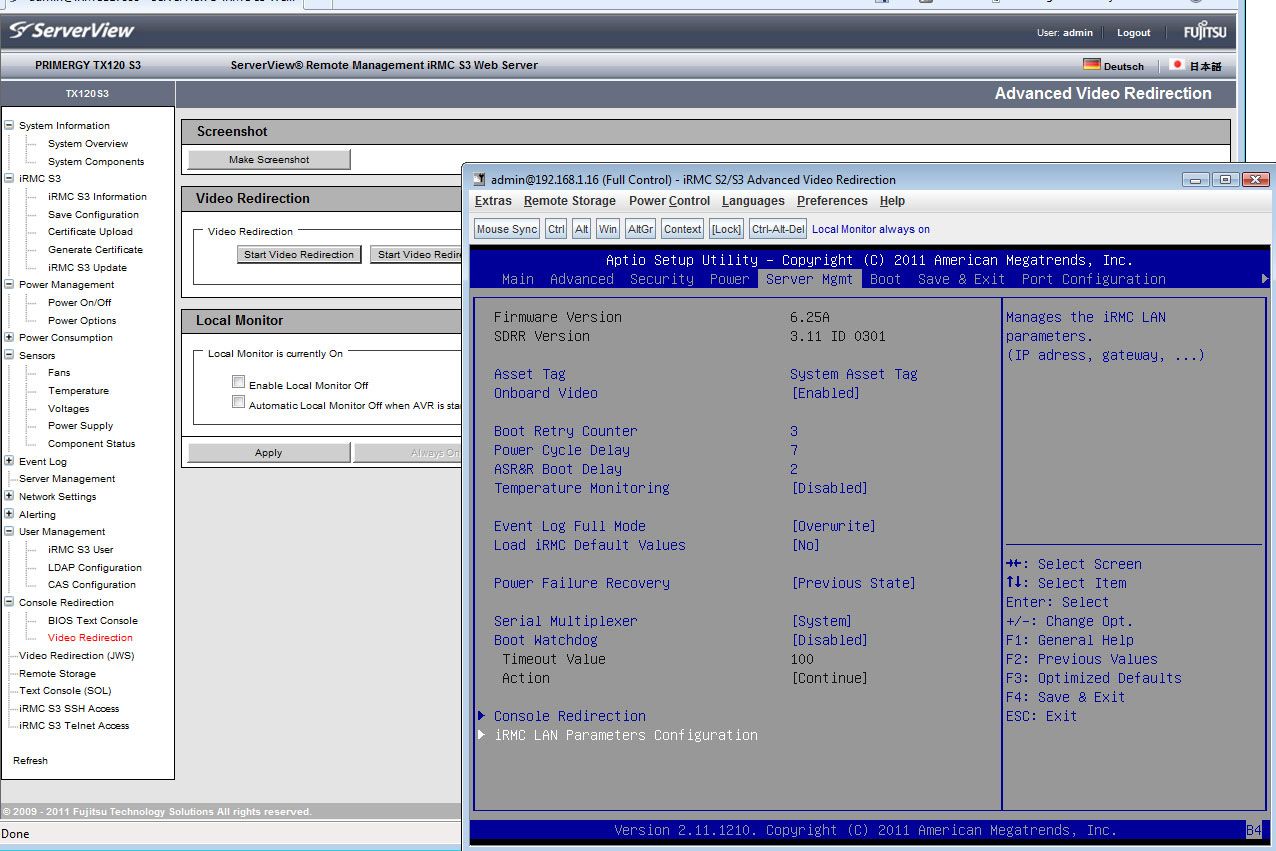Expand the Event Log tree node
Image resolution: width=1276 pixels, height=851 pixels.
(x=9, y=461)
